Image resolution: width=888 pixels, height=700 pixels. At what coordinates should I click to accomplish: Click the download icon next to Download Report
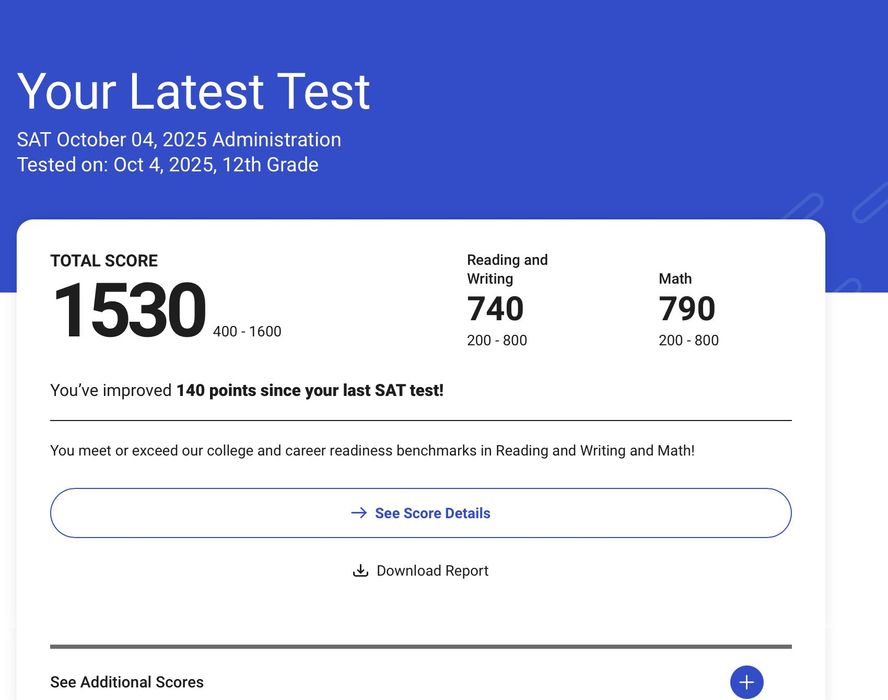coord(361,571)
